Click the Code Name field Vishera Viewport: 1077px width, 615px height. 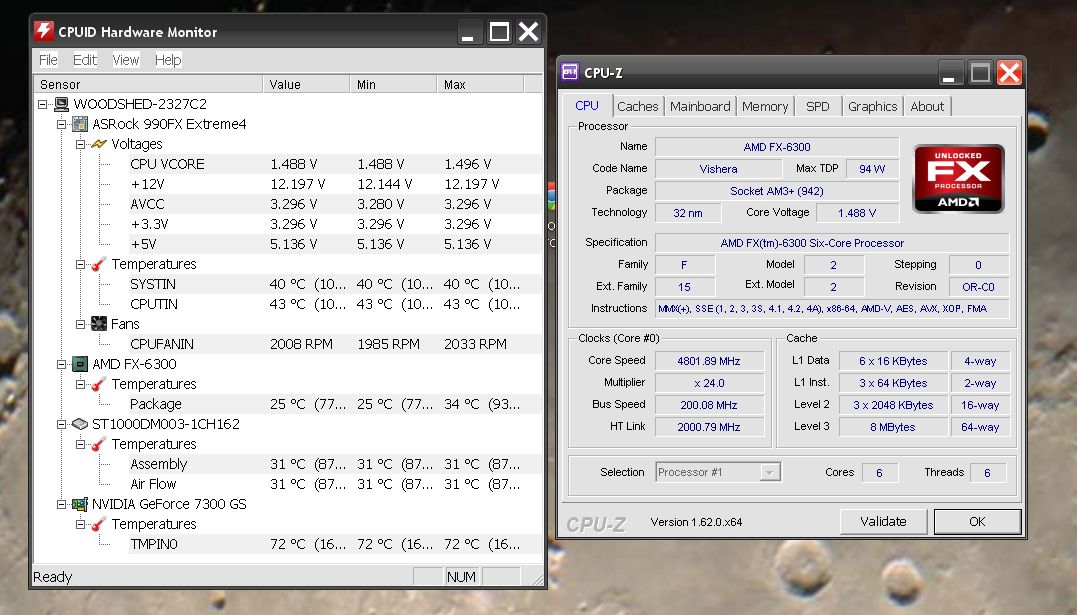point(718,168)
